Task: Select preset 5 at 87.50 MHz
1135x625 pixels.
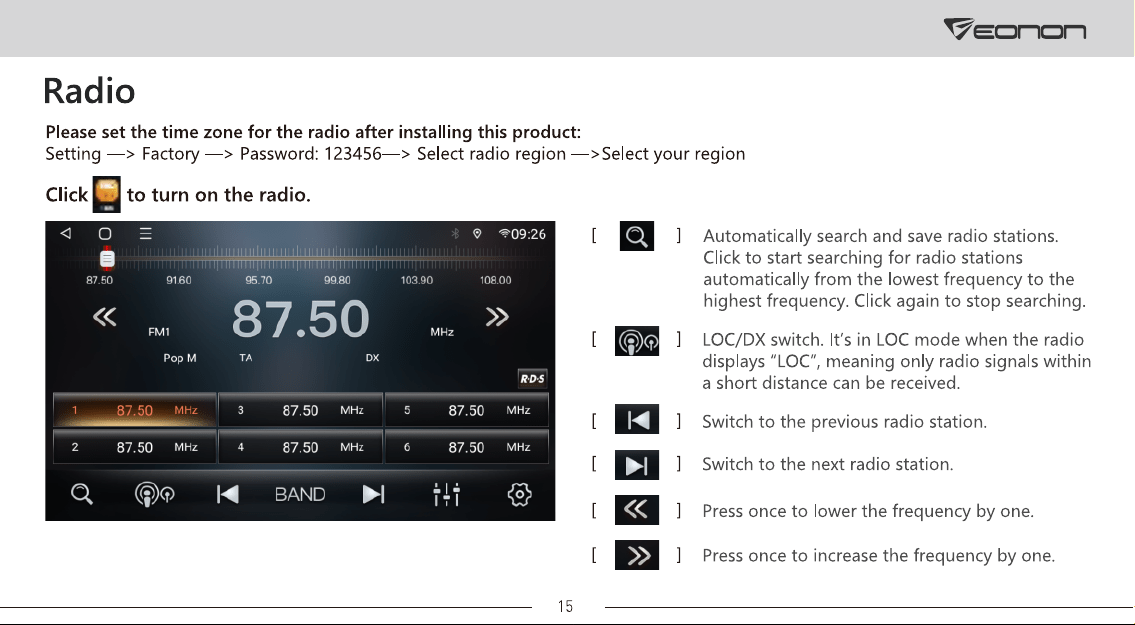Action: coord(467,410)
